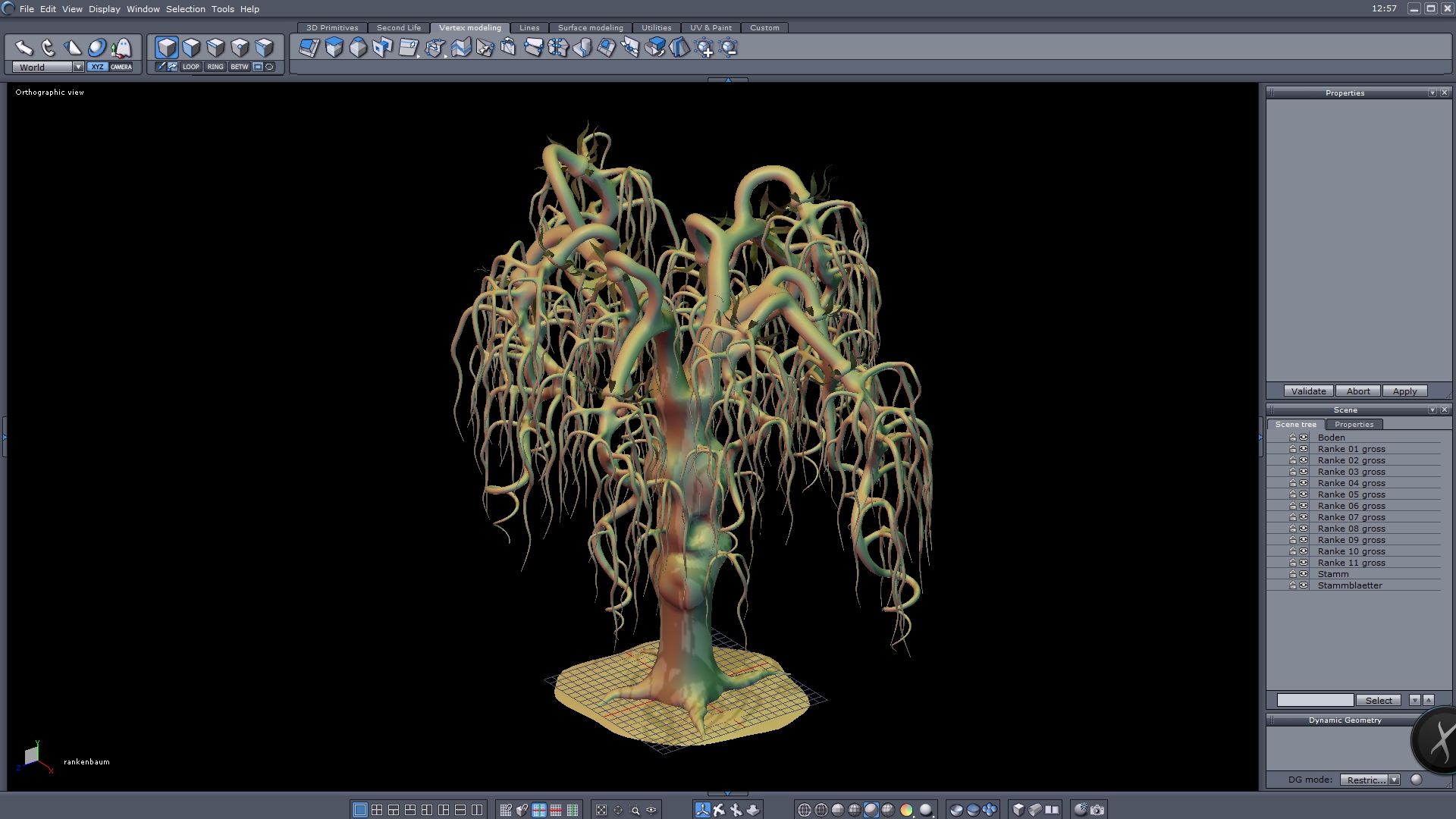Click the zoom-to-selection magnifier icon
Image resolution: width=1456 pixels, height=819 pixels.
(x=635, y=810)
